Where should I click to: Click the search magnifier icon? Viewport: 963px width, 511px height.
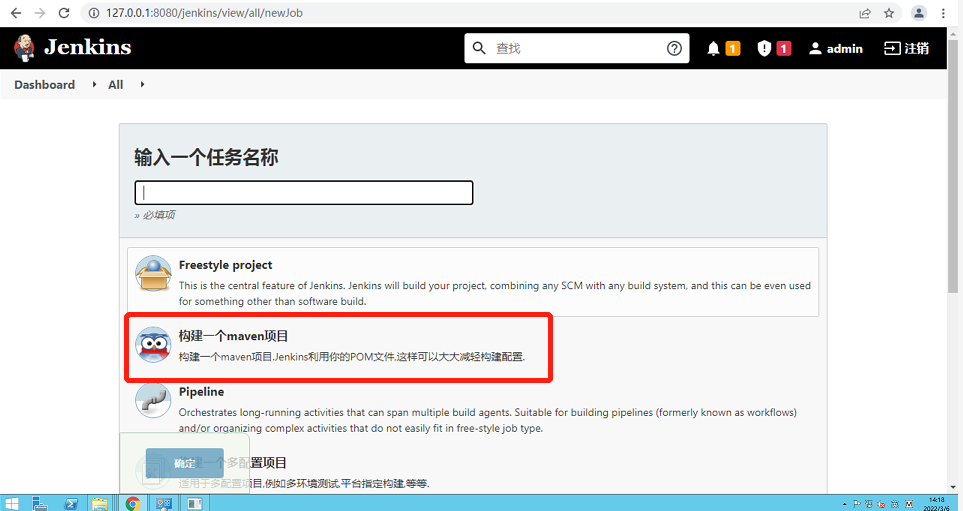(x=479, y=48)
